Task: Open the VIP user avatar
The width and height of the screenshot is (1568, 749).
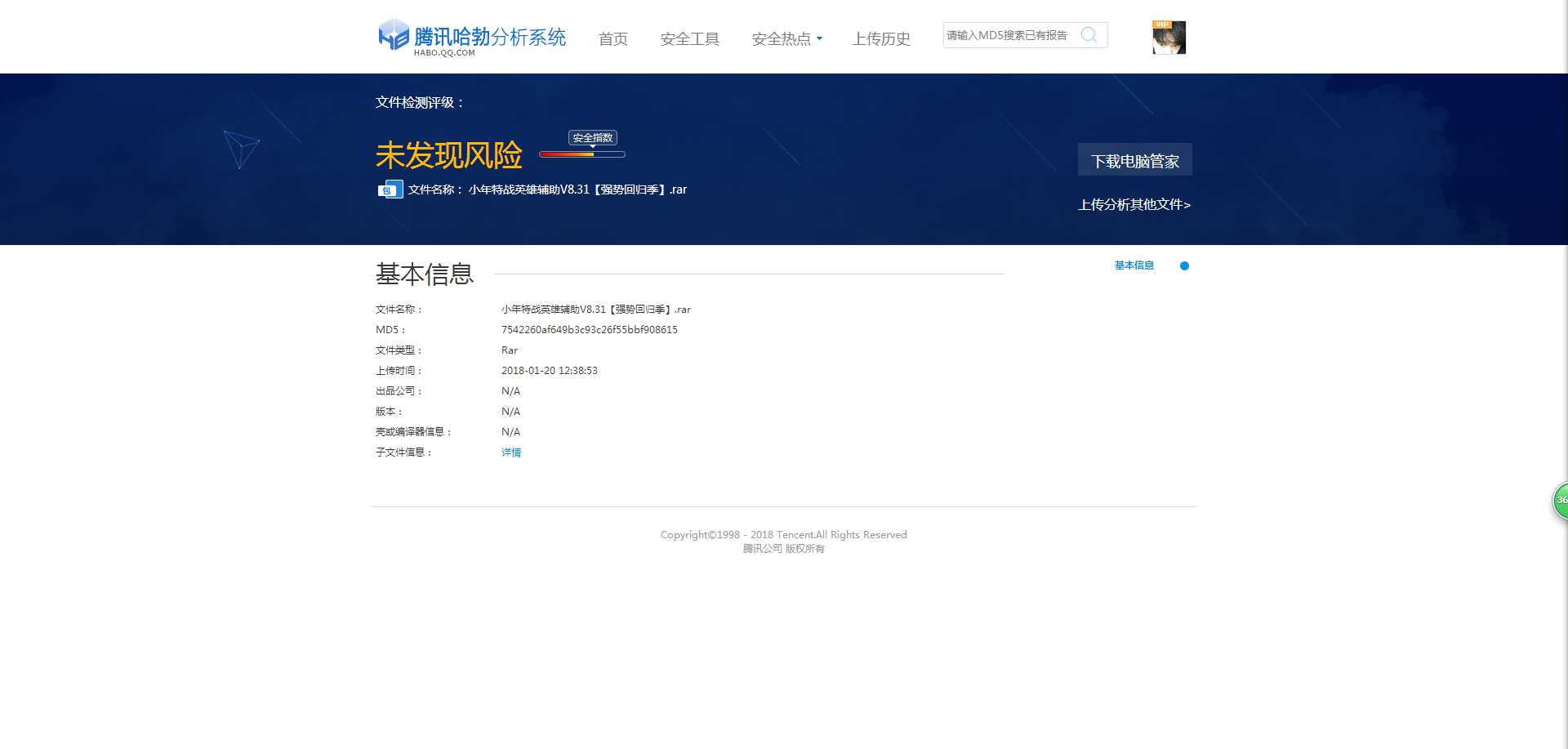Action: (1169, 38)
